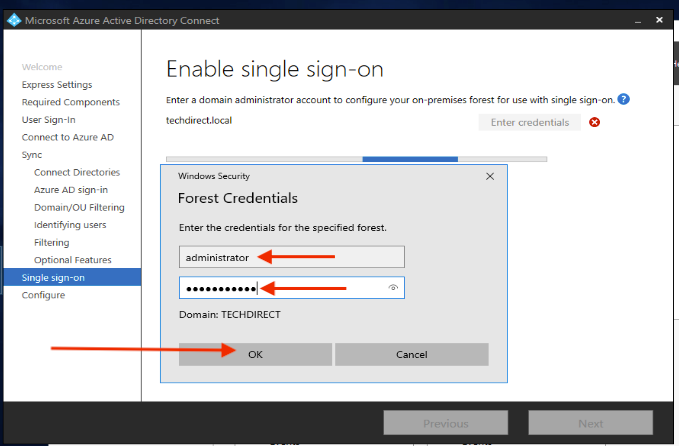This screenshot has width=679, height=446.
Task: Click the Next button
Action: (x=591, y=423)
